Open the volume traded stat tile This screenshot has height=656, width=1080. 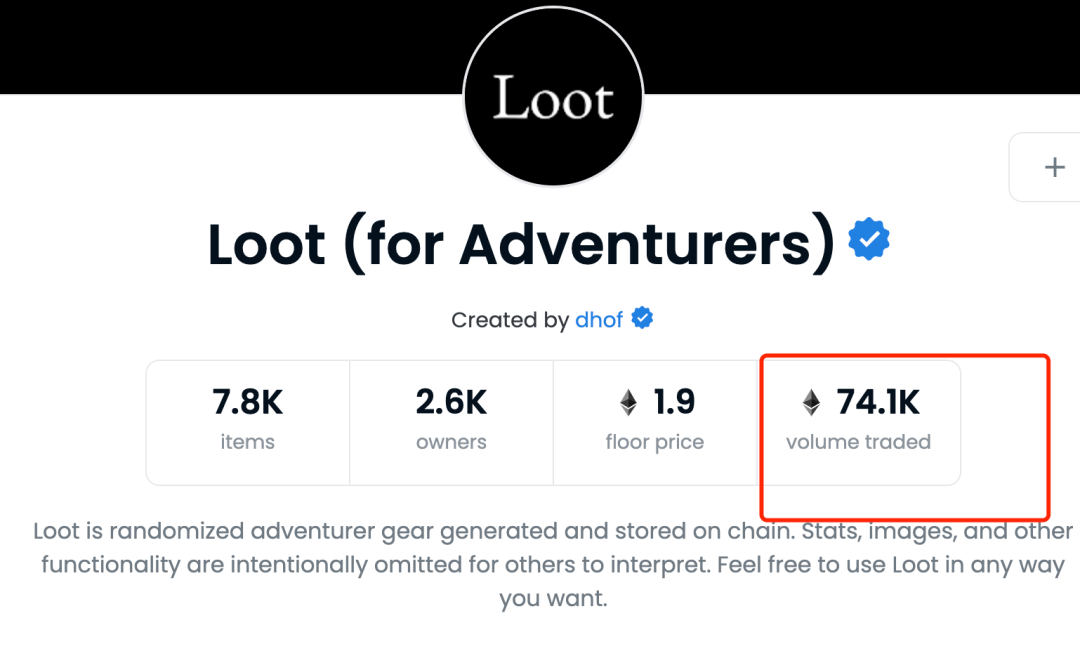tap(859, 422)
